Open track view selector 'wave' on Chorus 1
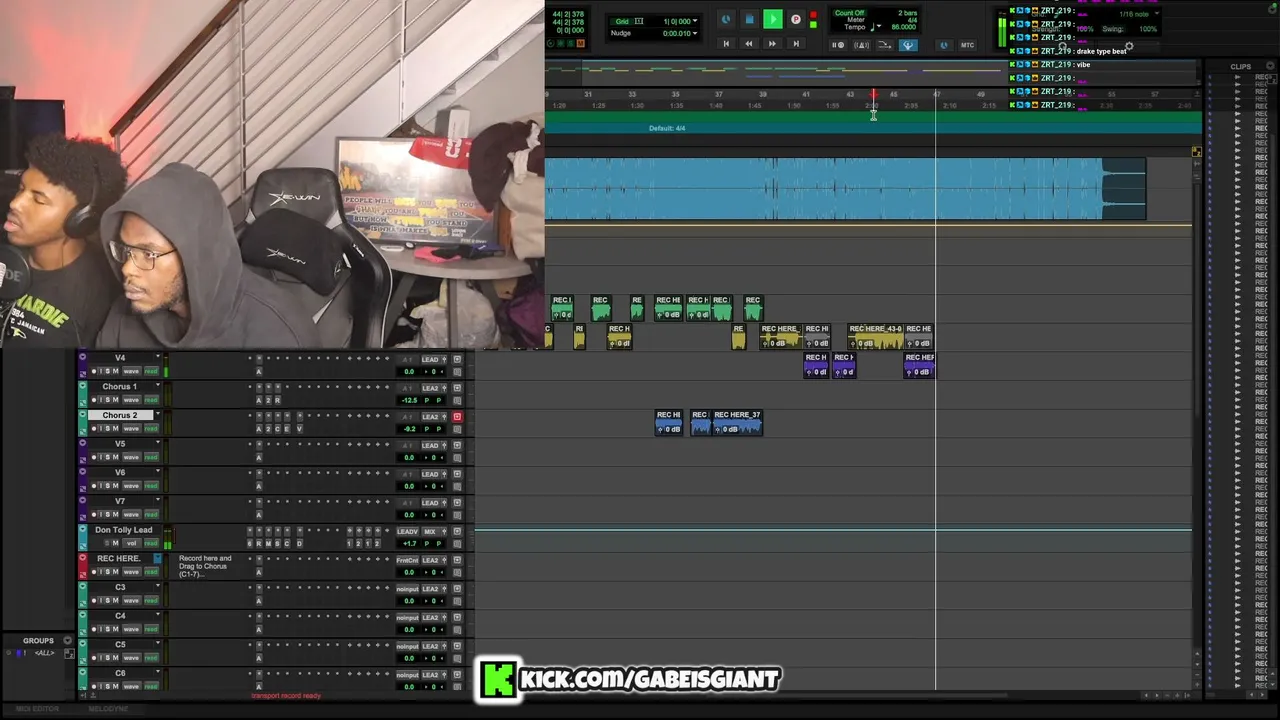 (x=131, y=400)
